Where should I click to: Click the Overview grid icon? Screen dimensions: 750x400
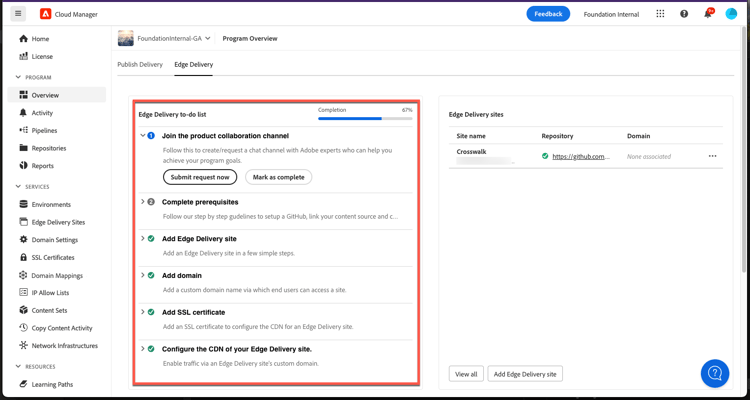pyautogui.click(x=23, y=95)
